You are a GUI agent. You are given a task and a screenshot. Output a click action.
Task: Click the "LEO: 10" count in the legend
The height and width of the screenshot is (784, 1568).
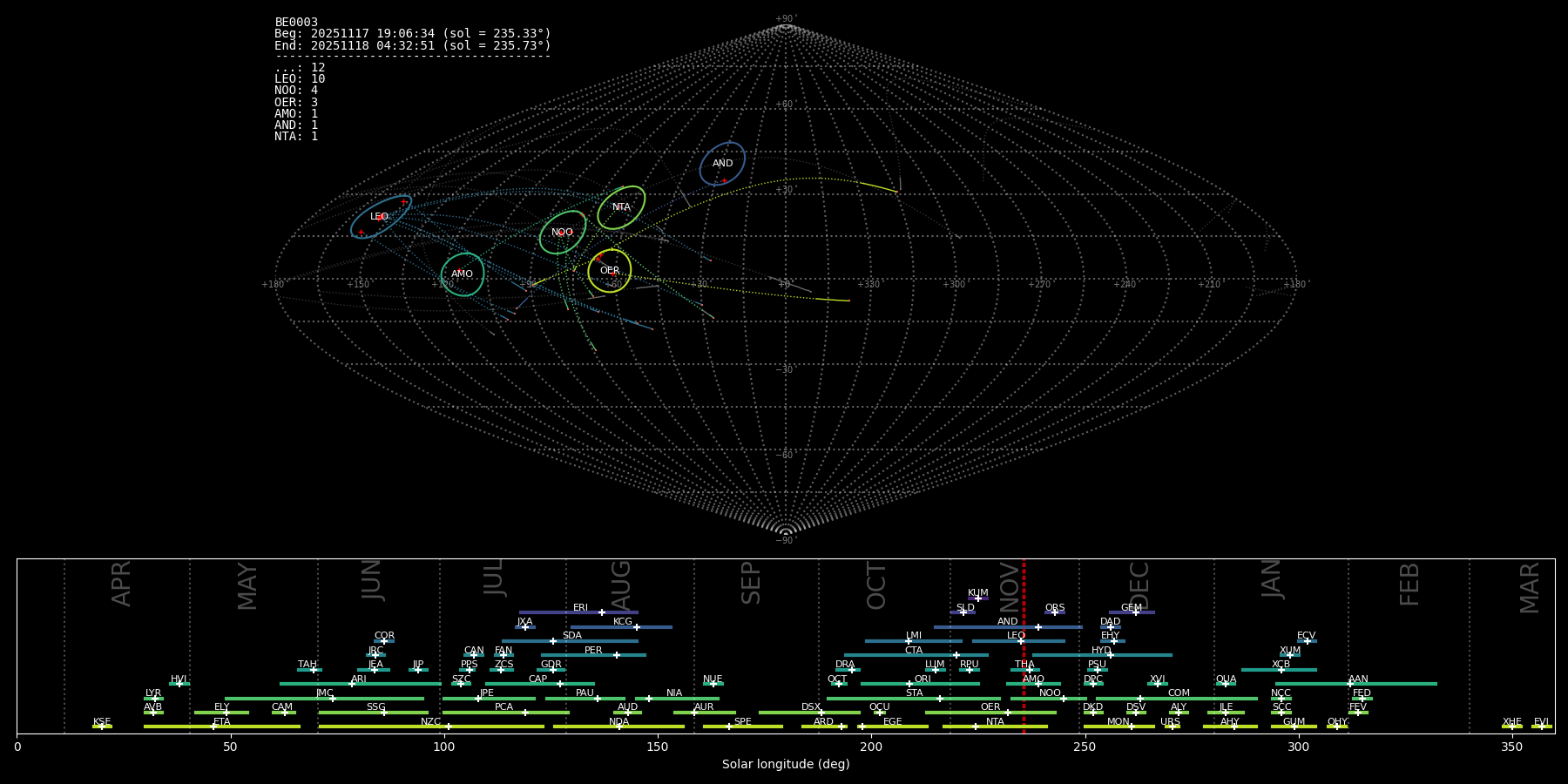300,79
